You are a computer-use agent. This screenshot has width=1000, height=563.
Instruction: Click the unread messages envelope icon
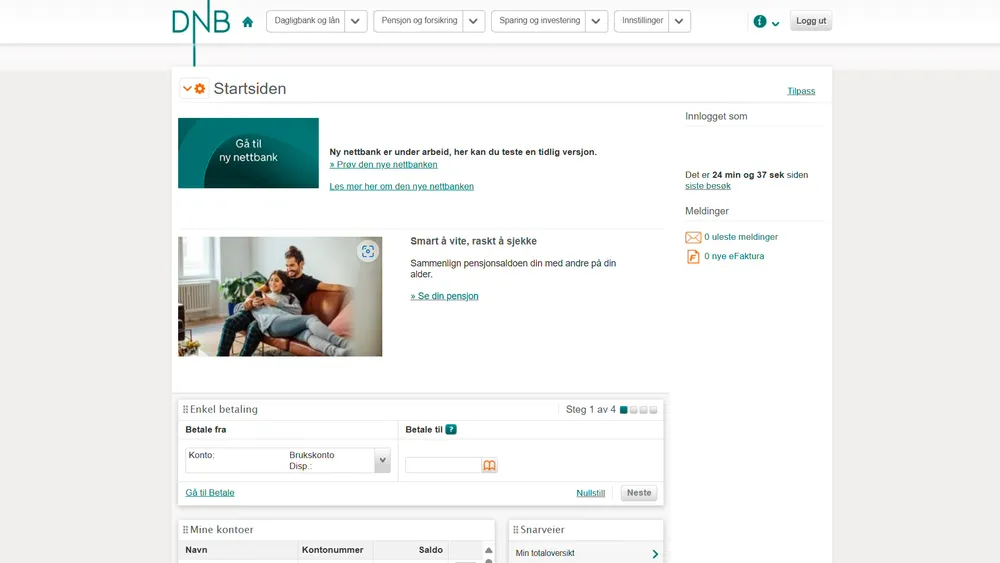[x=693, y=237]
